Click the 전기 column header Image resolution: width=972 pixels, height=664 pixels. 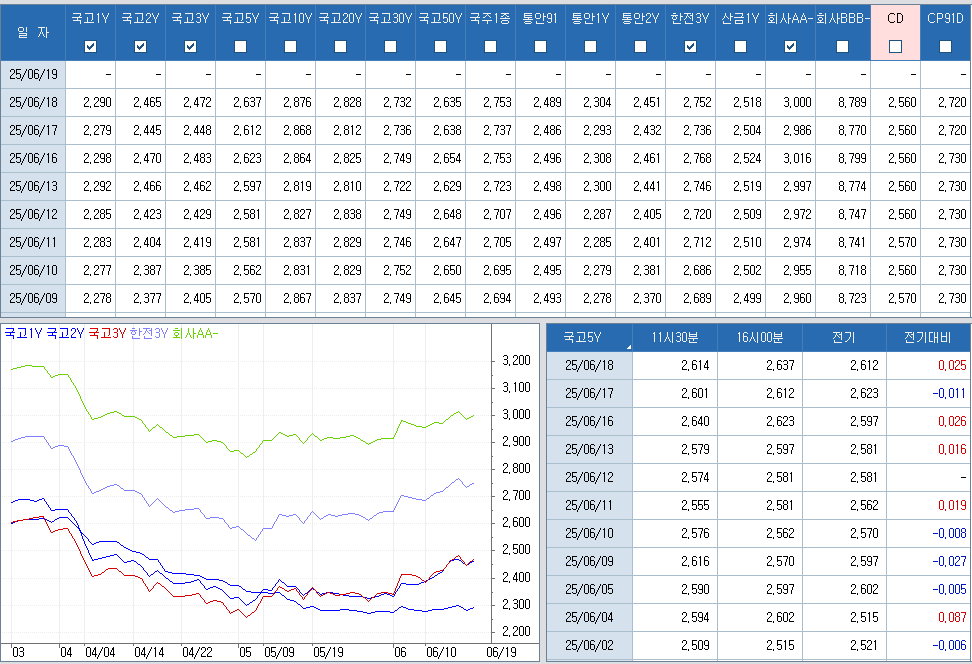[x=843, y=338]
